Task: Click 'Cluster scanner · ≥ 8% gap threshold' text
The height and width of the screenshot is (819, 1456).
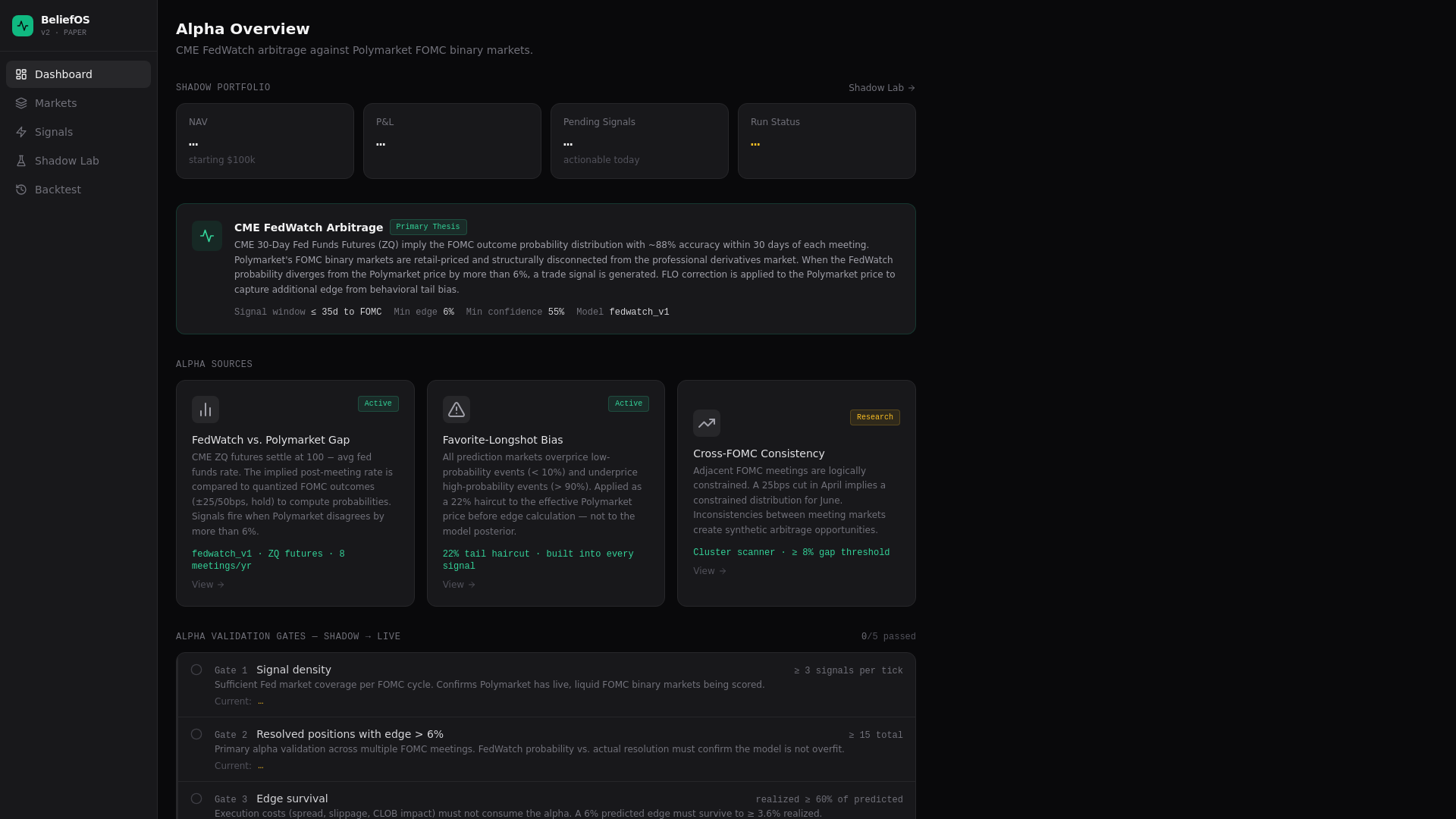Action: pyautogui.click(x=791, y=553)
